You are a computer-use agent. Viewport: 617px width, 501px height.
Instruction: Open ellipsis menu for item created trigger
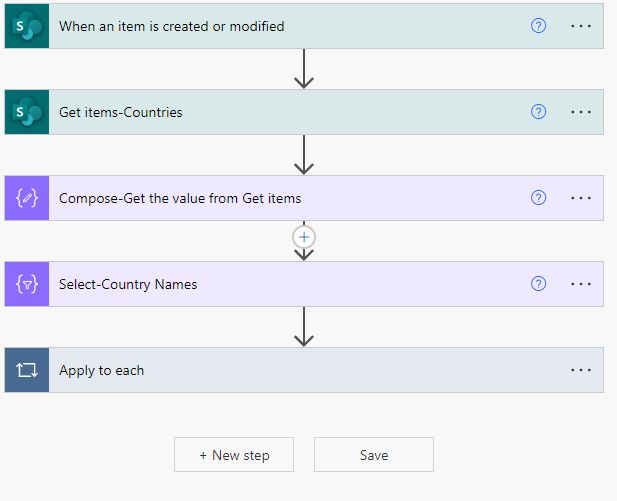tap(581, 26)
